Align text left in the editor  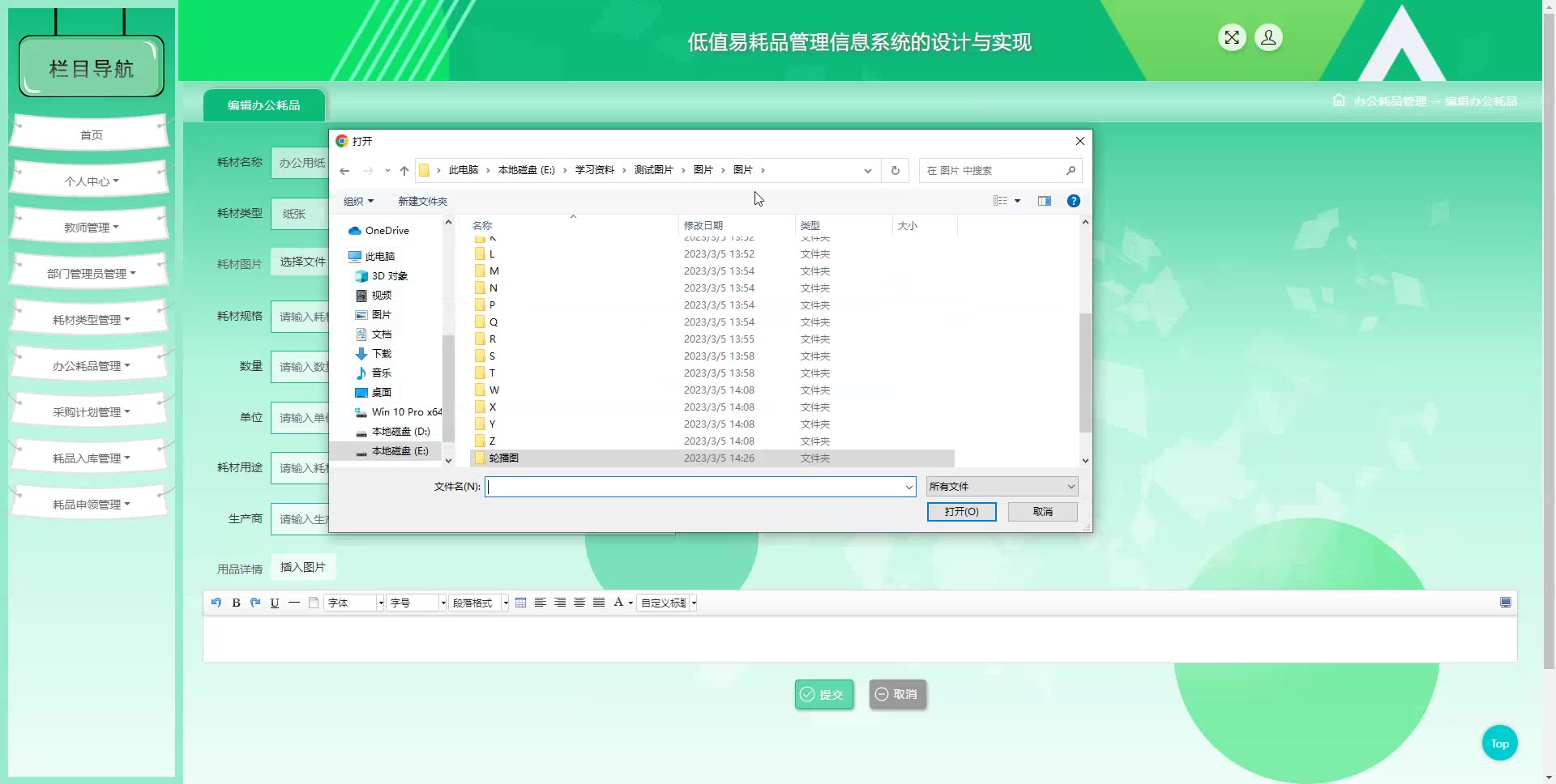tap(540, 603)
